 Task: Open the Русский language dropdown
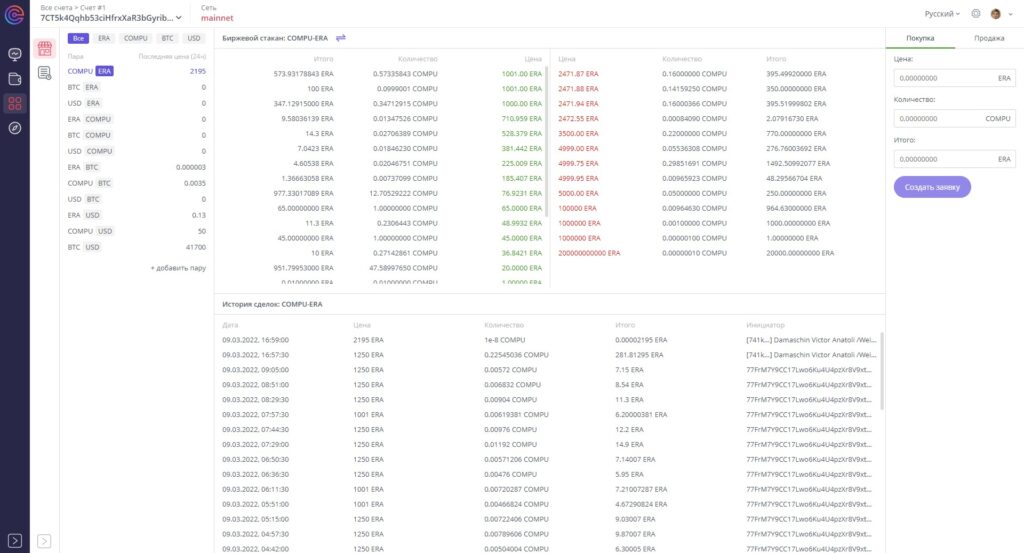942,14
